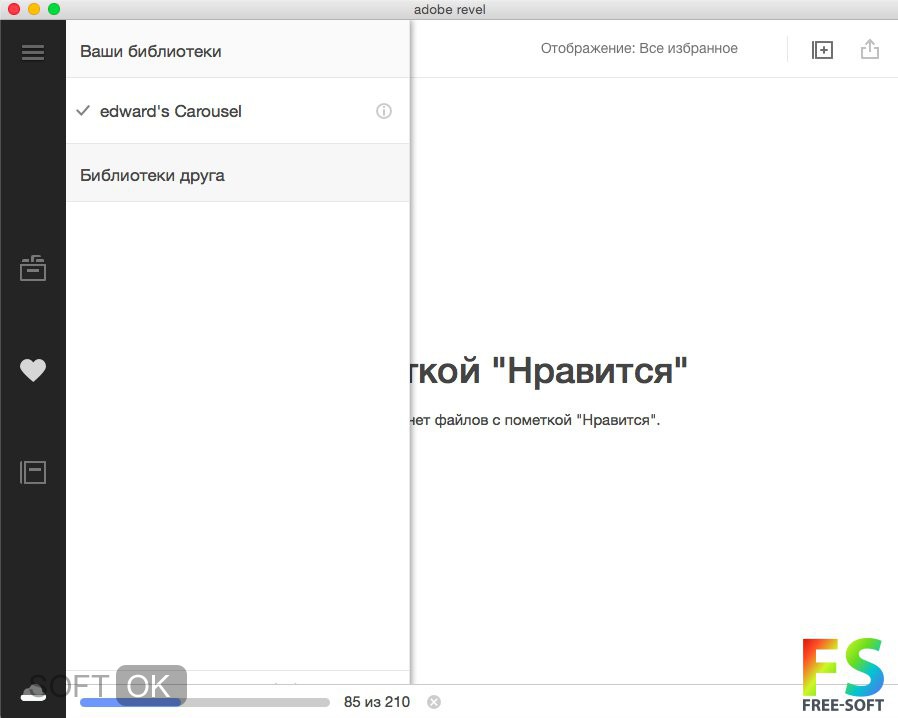The height and width of the screenshot is (718, 898).
Task: Click the Ваши библиотеки header
Action: coord(238,50)
